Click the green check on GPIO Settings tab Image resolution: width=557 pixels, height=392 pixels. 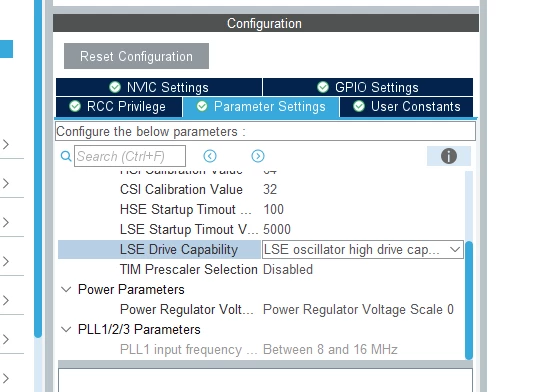323,87
